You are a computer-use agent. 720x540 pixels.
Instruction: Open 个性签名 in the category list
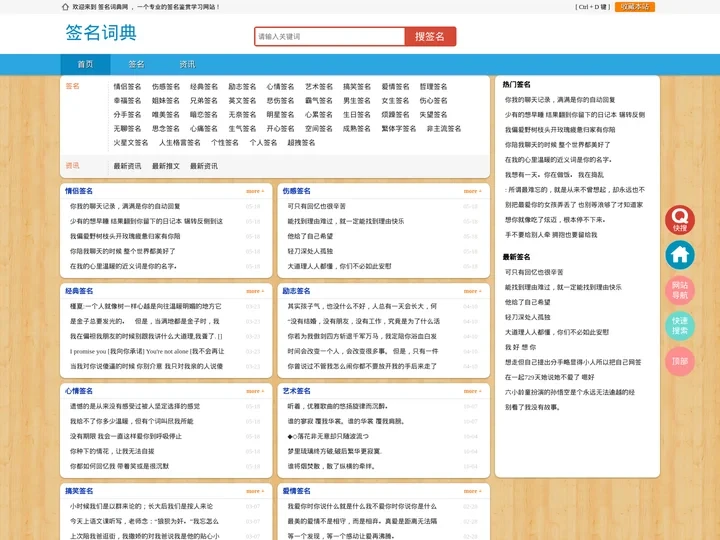point(225,143)
